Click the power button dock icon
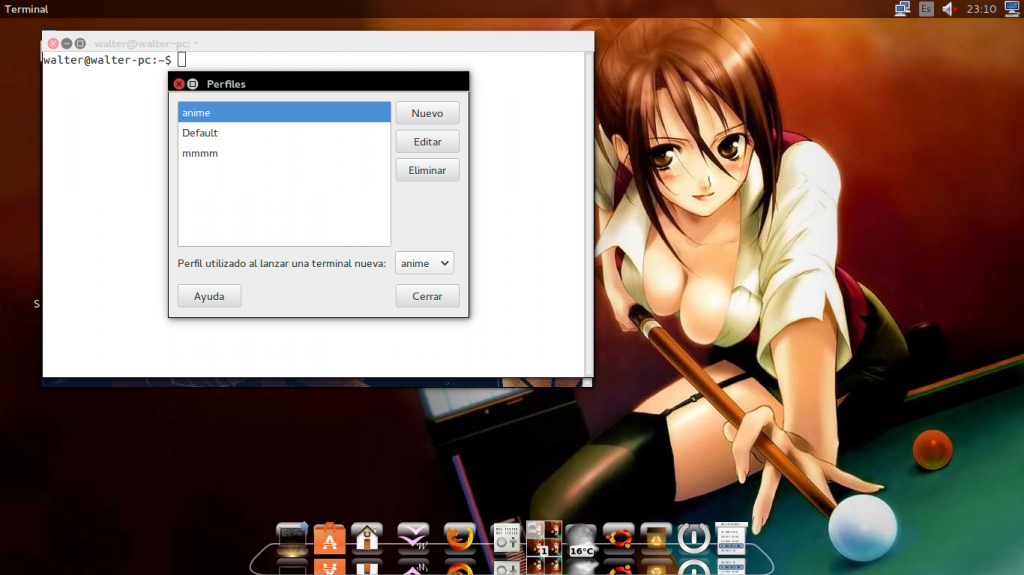The height and width of the screenshot is (575, 1024). point(694,538)
